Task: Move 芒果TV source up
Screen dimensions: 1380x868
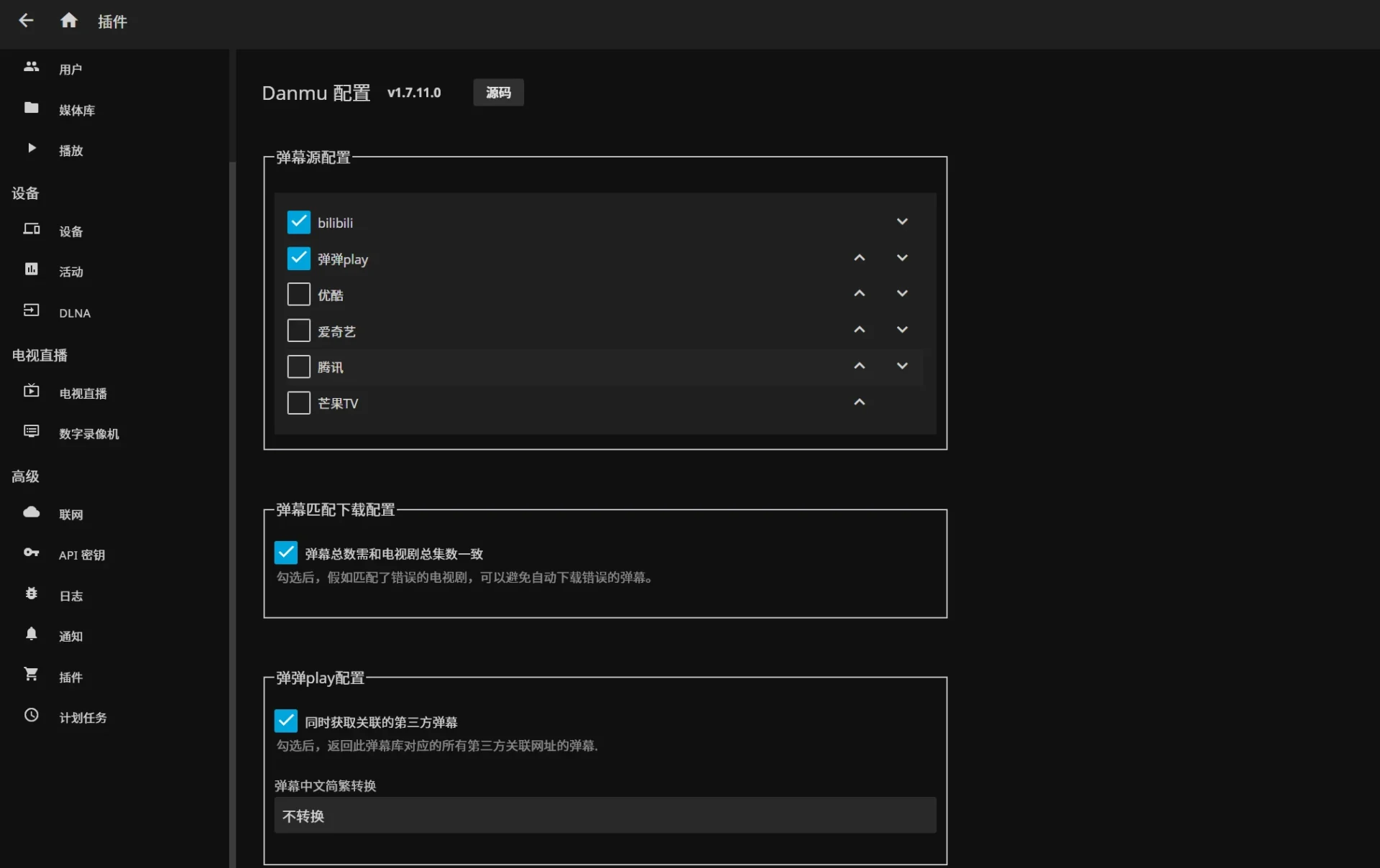Action: [x=859, y=402]
